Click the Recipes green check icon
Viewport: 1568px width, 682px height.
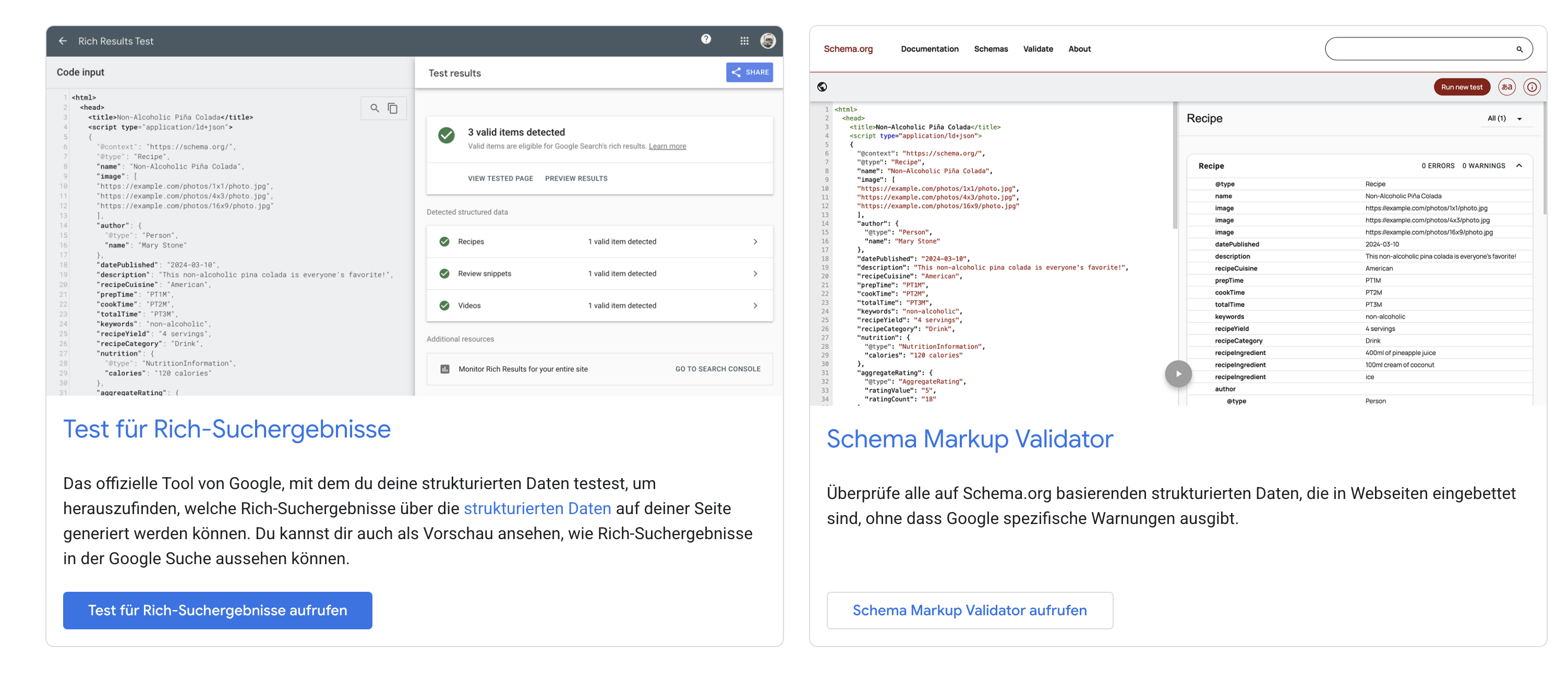444,241
